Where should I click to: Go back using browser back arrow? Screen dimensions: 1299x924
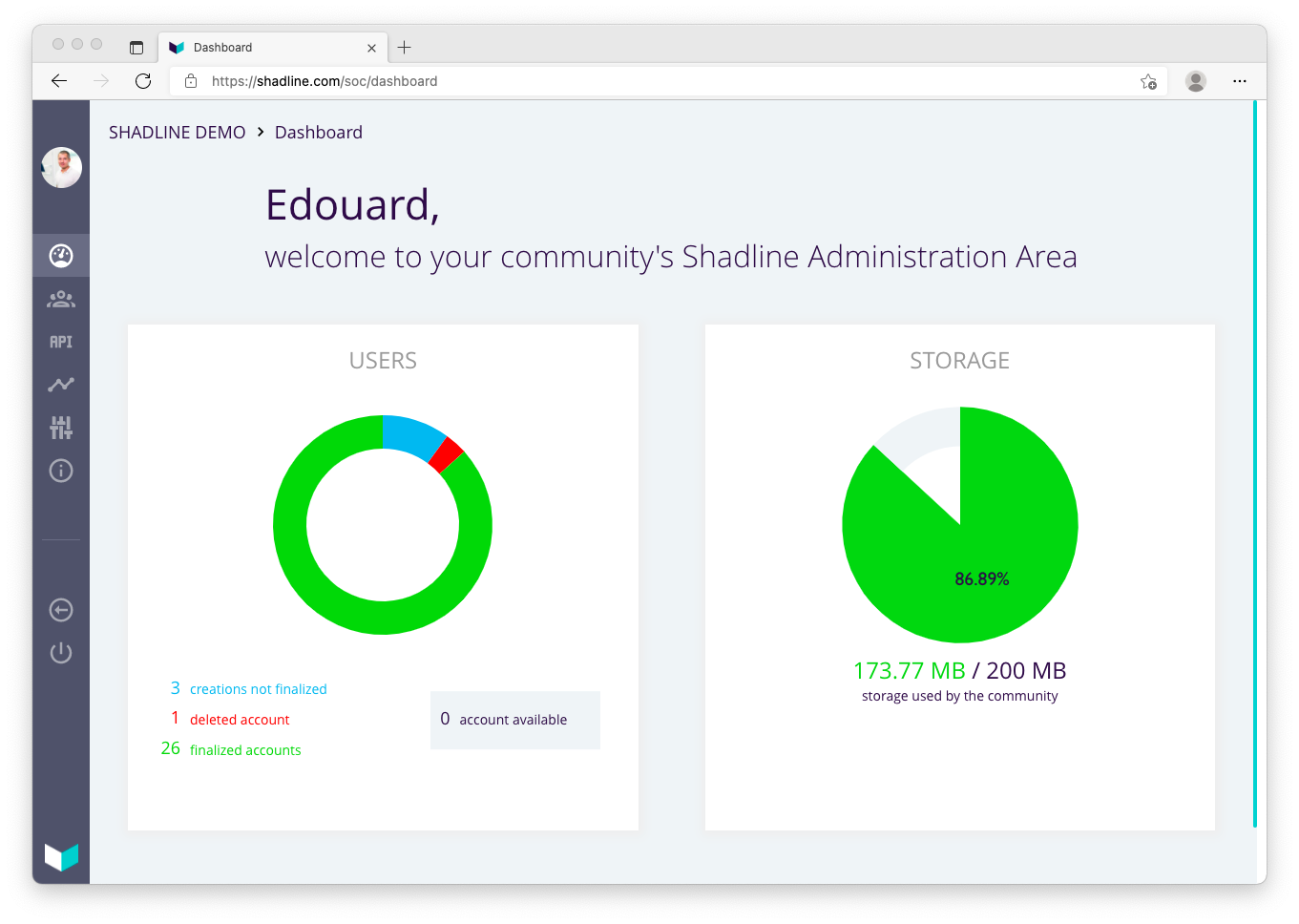[x=59, y=81]
